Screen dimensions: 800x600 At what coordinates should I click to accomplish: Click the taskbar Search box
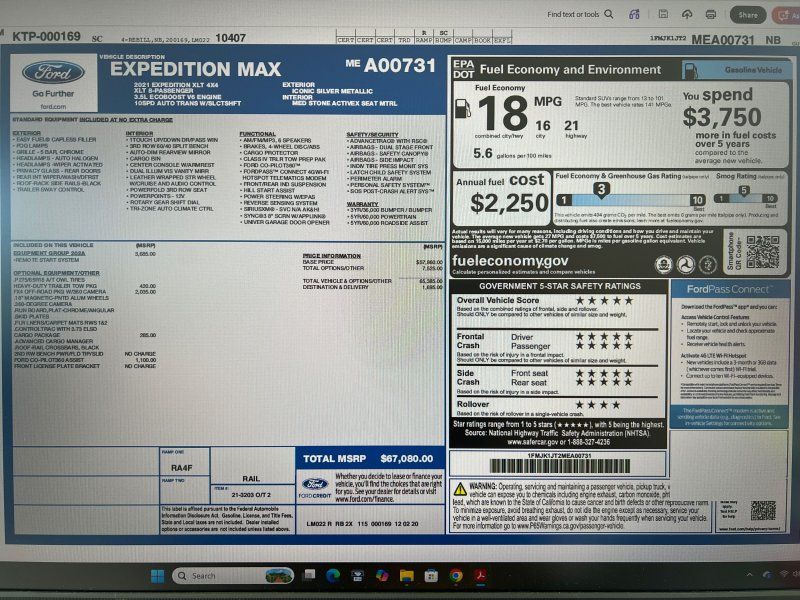coord(233,576)
